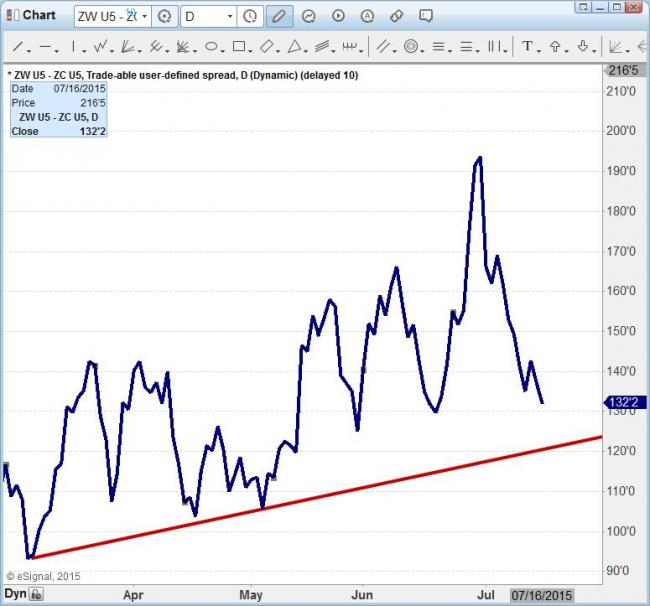Select the fan tool after down arrow
Image resolution: width=650 pixels, height=606 pixels.
pos(615,46)
